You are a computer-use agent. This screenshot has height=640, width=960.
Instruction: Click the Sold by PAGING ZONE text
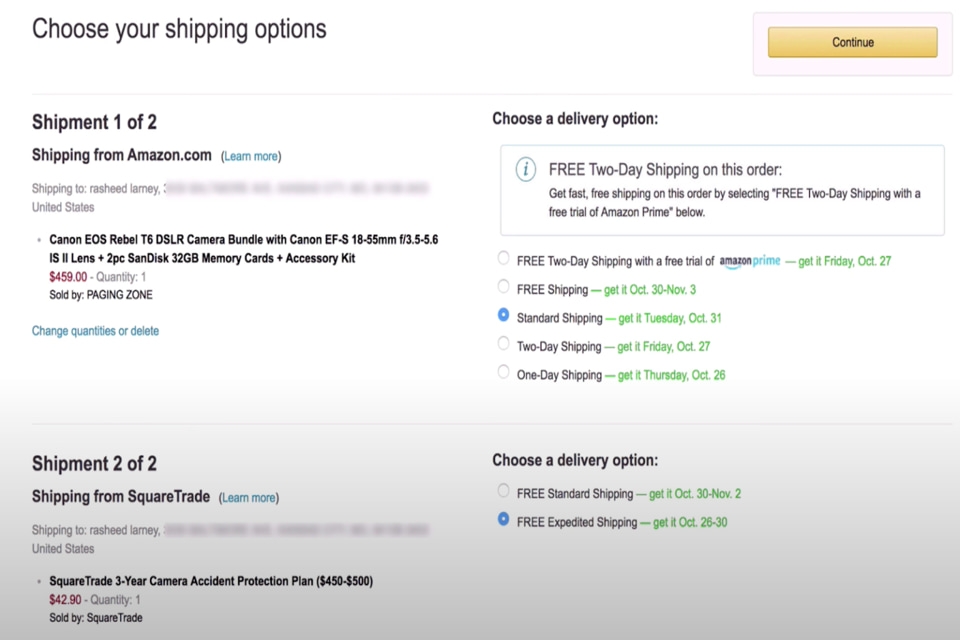click(101, 294)
